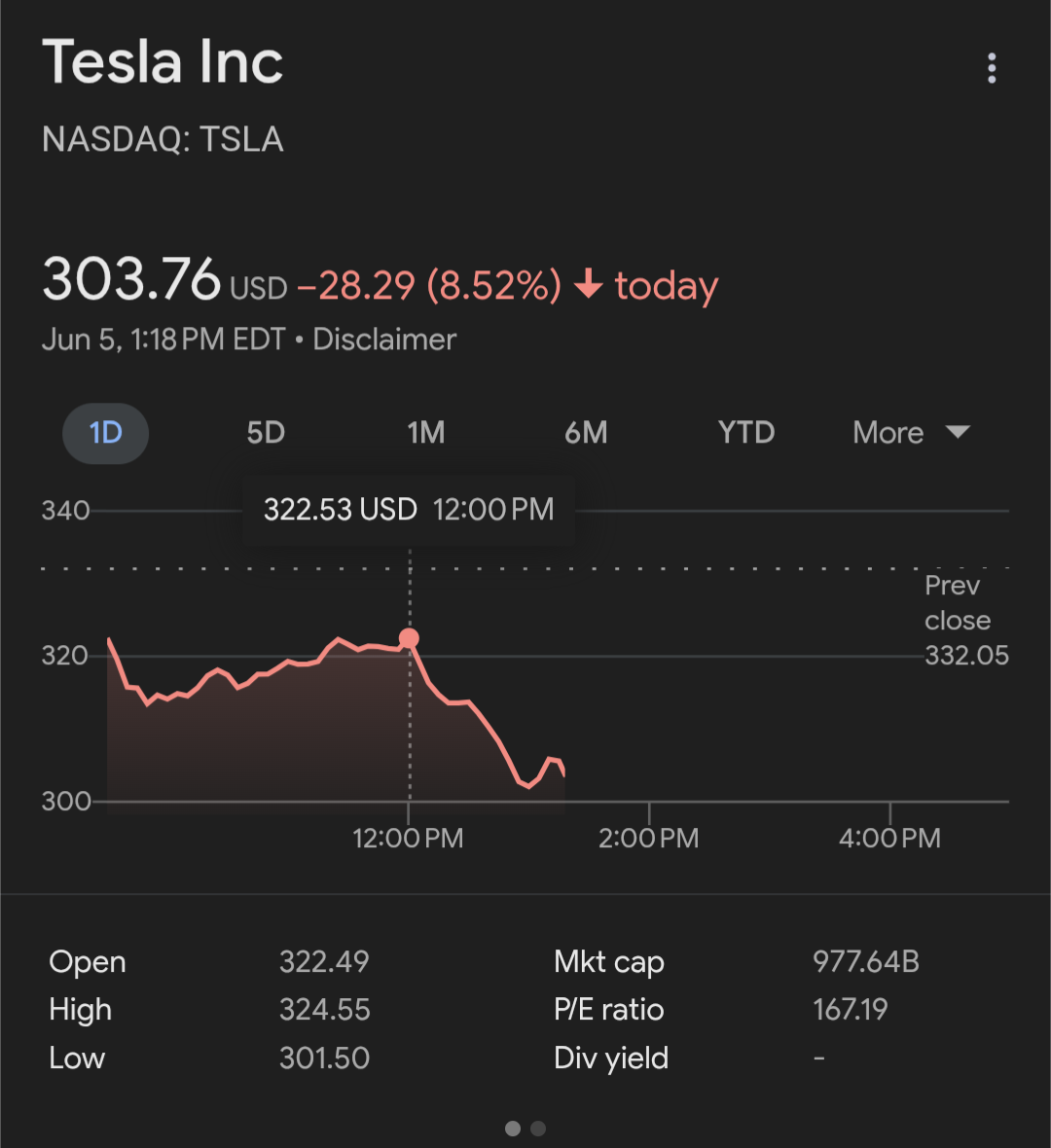Expand the More ranges dropdown
The image size is (1051, 1148).
coord(911,433)
